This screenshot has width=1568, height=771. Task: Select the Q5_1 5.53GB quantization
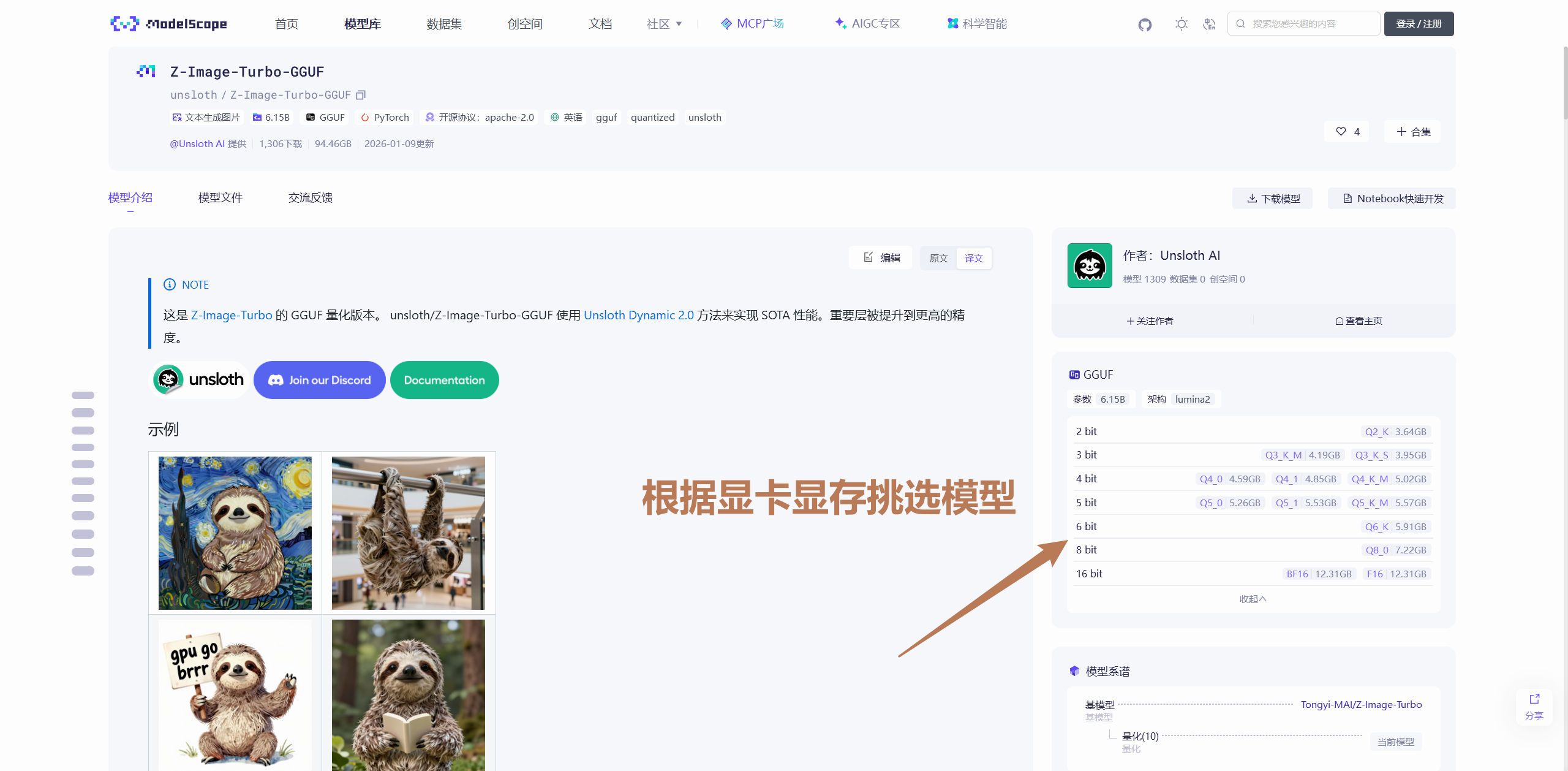[1306, 503]
